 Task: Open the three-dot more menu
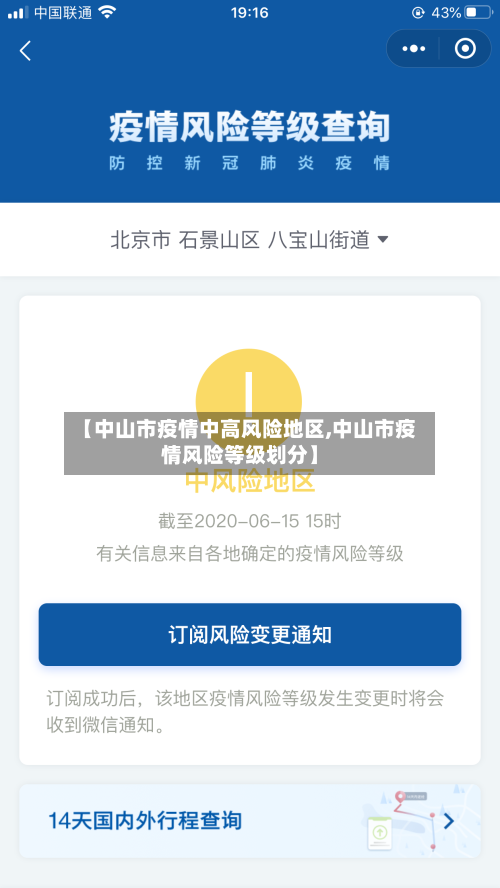click(x=413, y=49)
